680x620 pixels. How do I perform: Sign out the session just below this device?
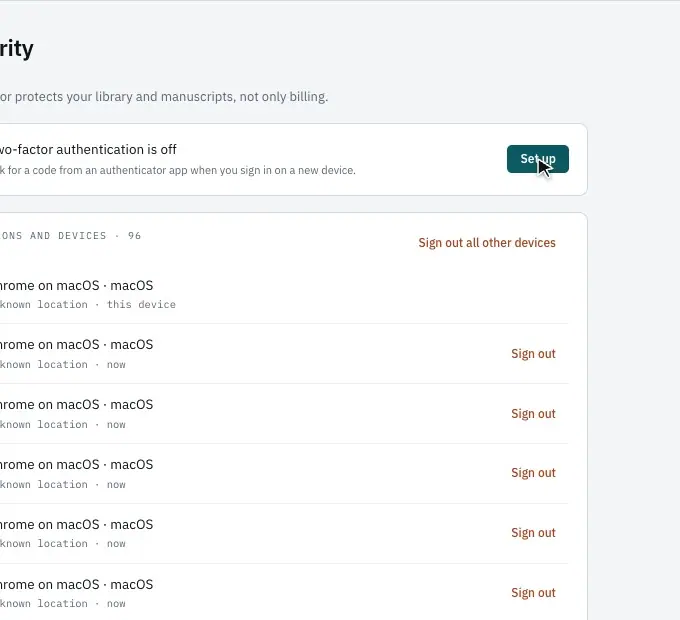(x=533, y=354)
